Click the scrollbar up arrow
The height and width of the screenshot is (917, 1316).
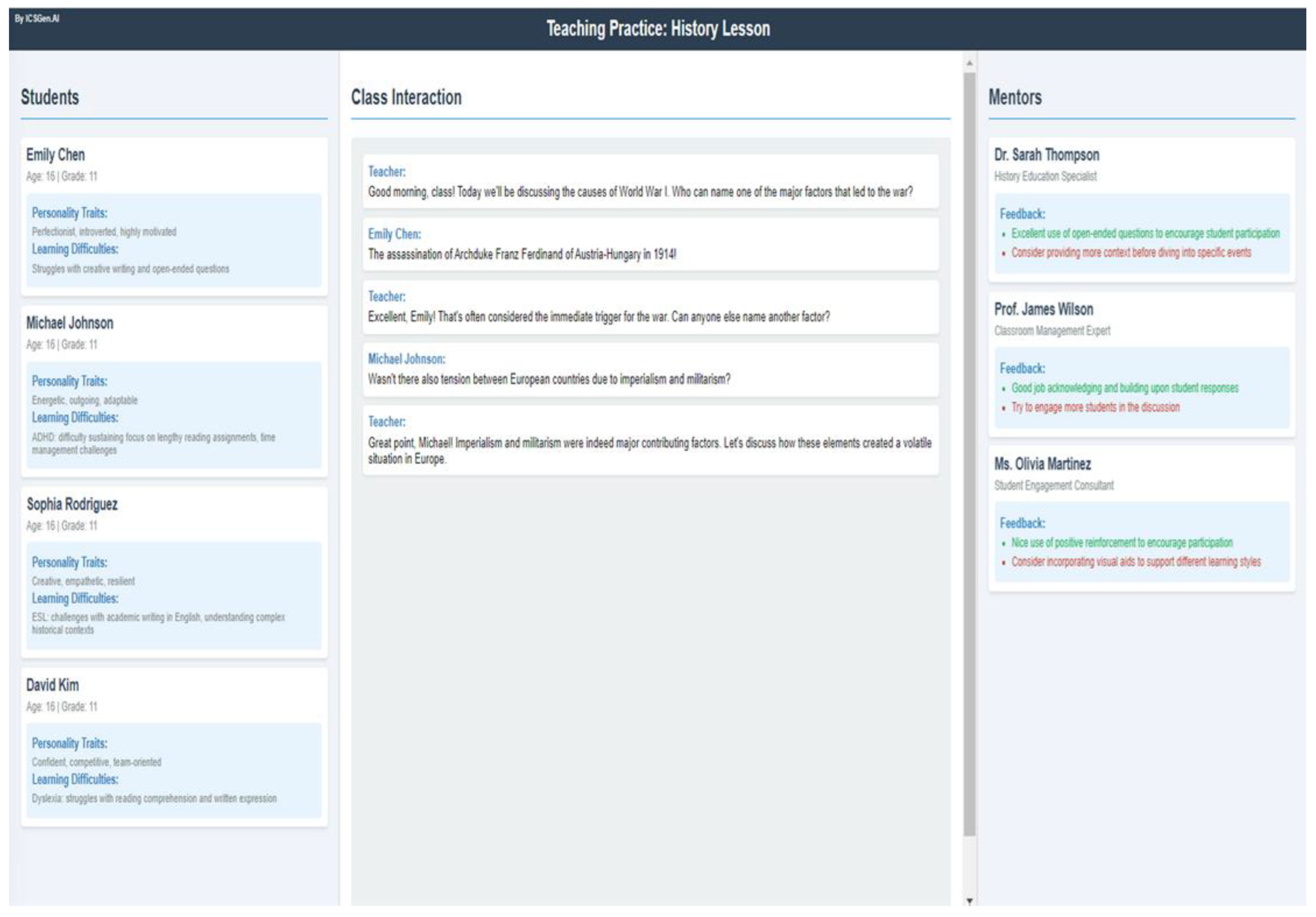969,63
